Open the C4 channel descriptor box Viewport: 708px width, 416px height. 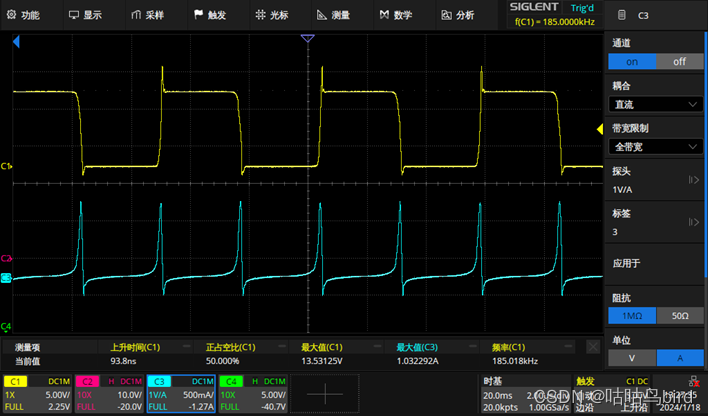point(253,394)
